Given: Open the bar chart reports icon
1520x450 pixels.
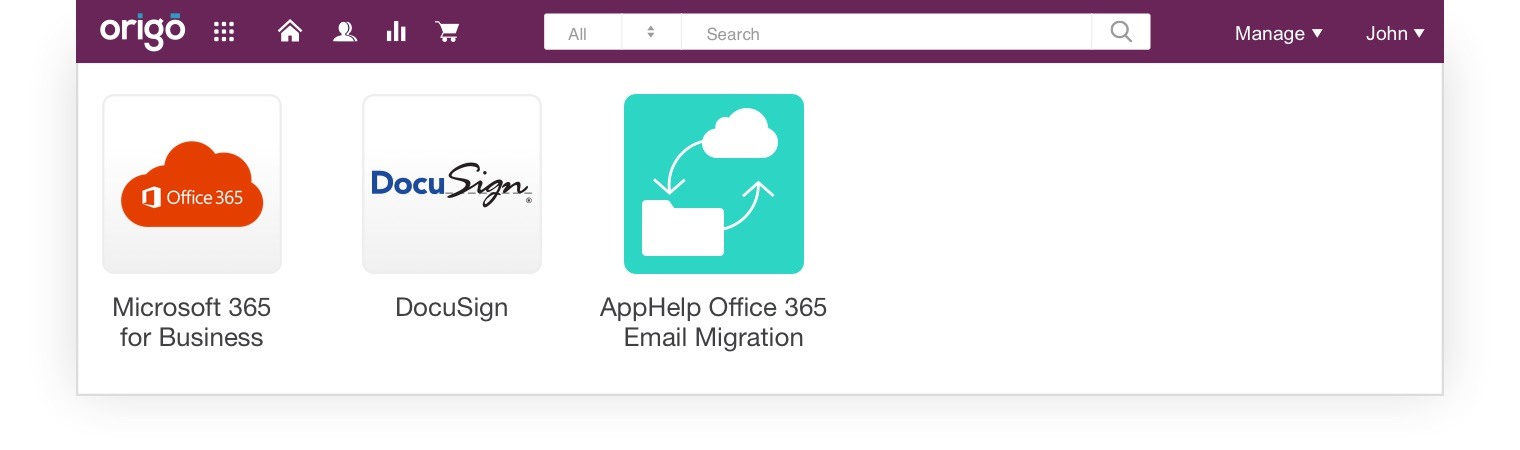Looking at the screenshot, I should click(x=396, y=32).
